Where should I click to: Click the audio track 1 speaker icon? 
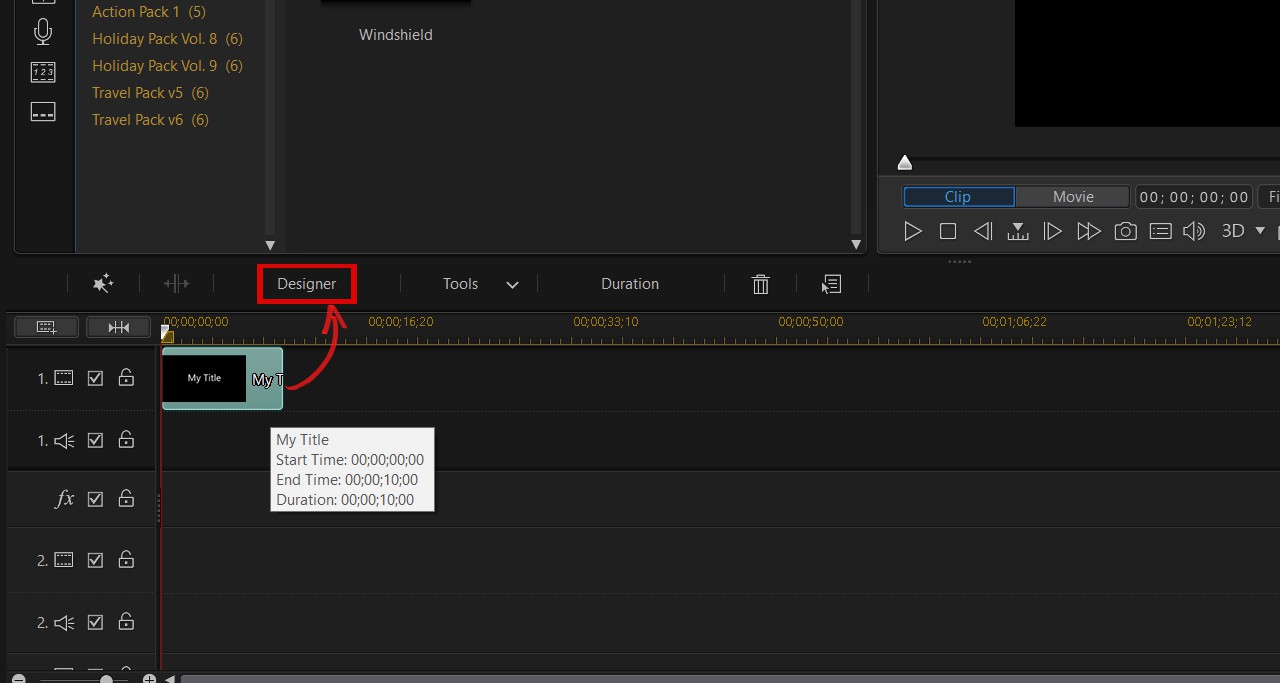pyautogui.click(x=64, y=440)
